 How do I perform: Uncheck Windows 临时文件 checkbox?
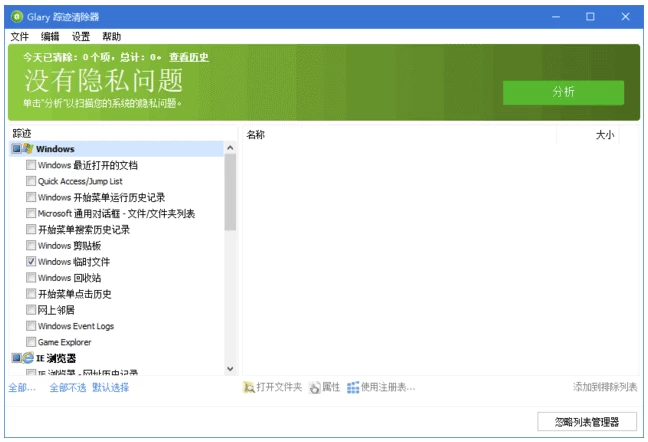(31, 261)
